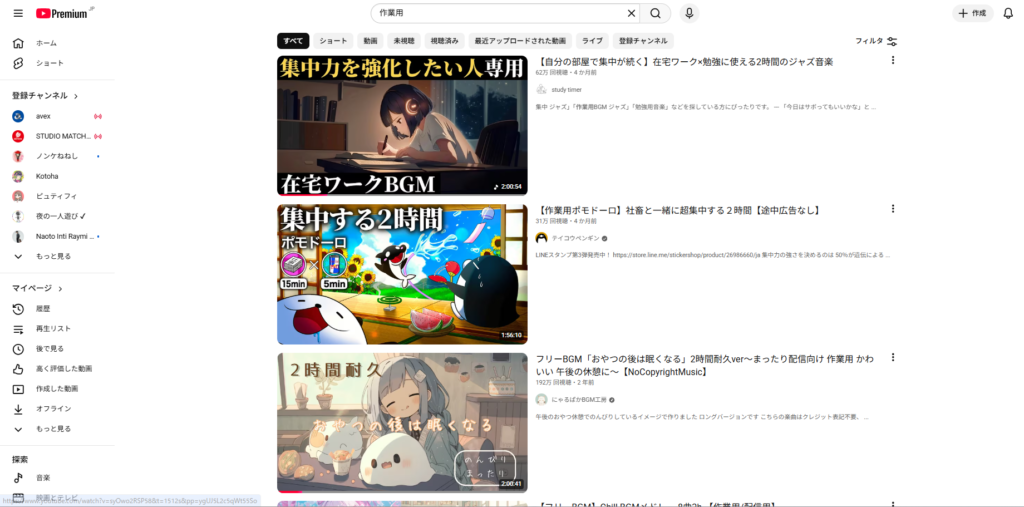Expand もっと見る under マイページ section
Image resolution: width=1024 pixels, height=507 pixels.
pyautogui.click(x=53, y=428)
